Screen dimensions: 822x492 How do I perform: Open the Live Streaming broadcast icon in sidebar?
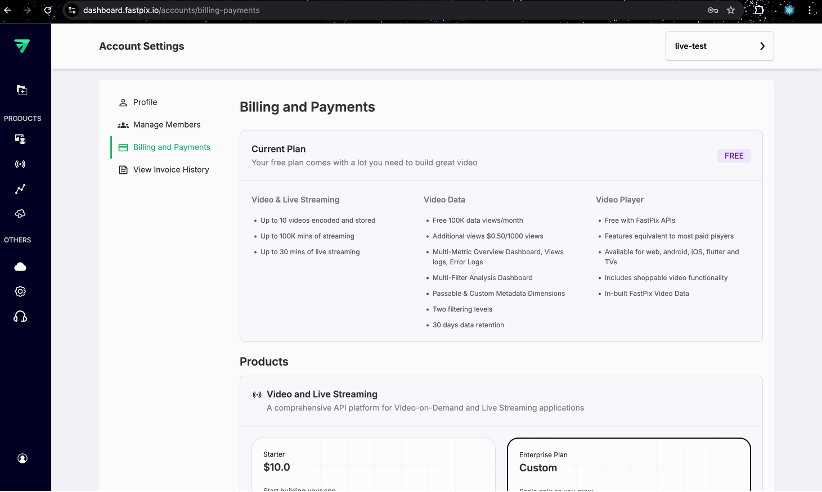tap(20, 164)
